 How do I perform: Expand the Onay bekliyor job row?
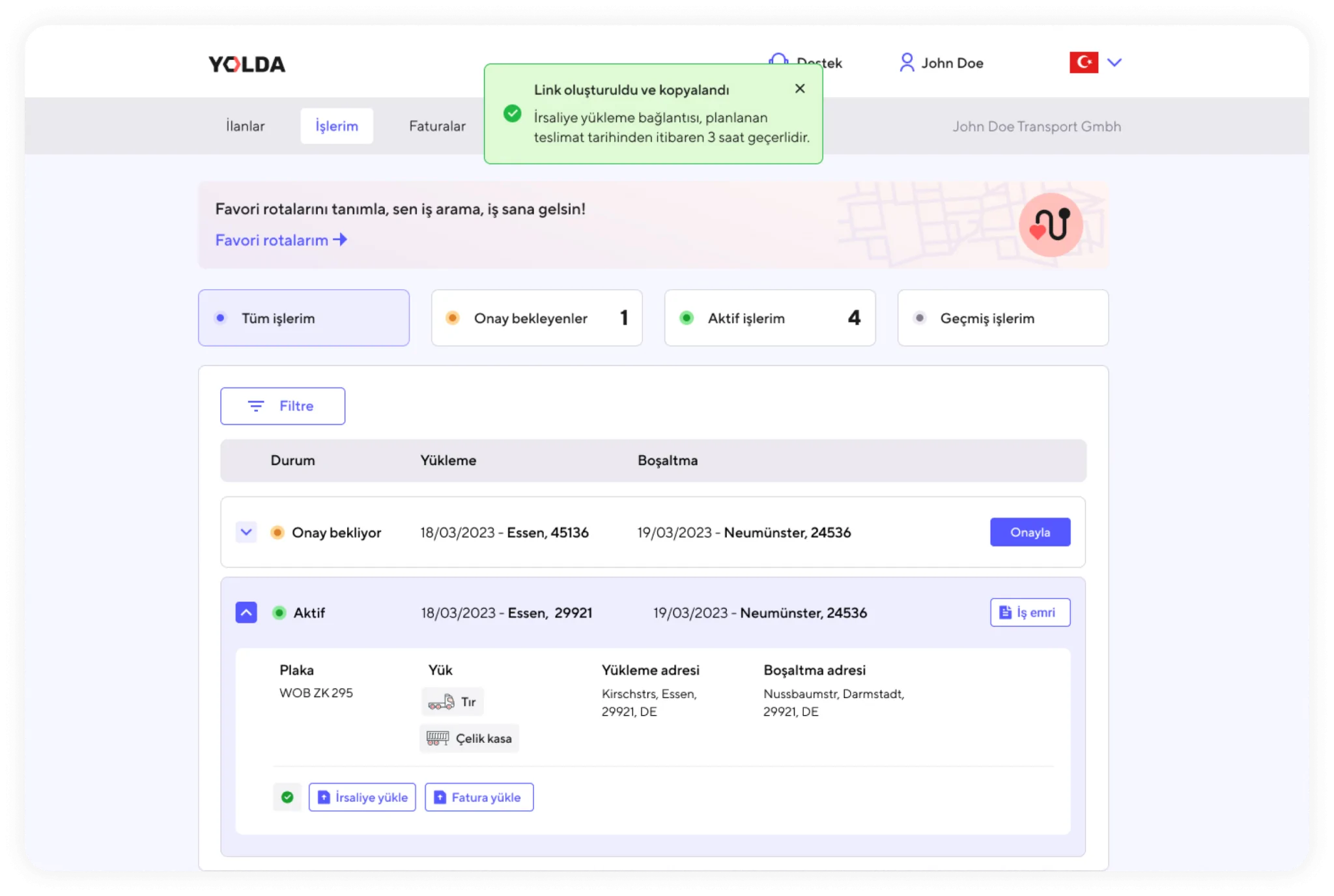tap(246, 532)
